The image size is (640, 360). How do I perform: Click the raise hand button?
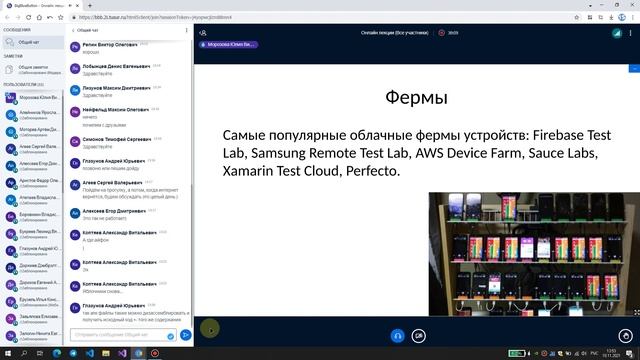point(625,336)
